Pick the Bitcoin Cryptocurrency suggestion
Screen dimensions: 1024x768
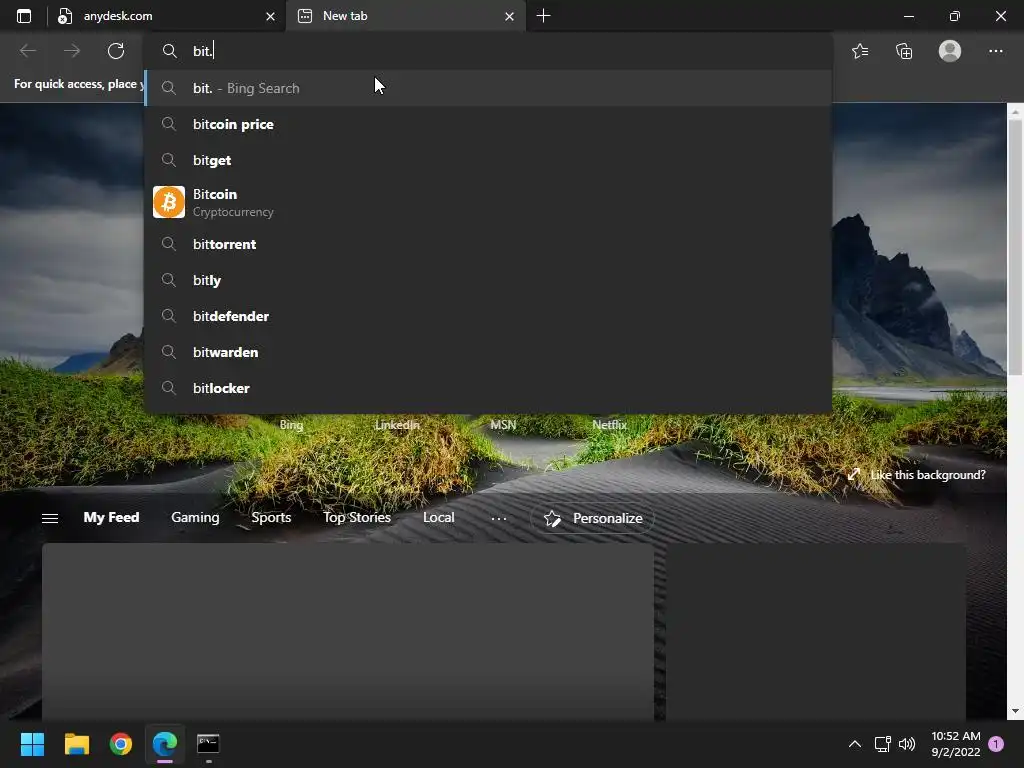[x=488, y=202]
